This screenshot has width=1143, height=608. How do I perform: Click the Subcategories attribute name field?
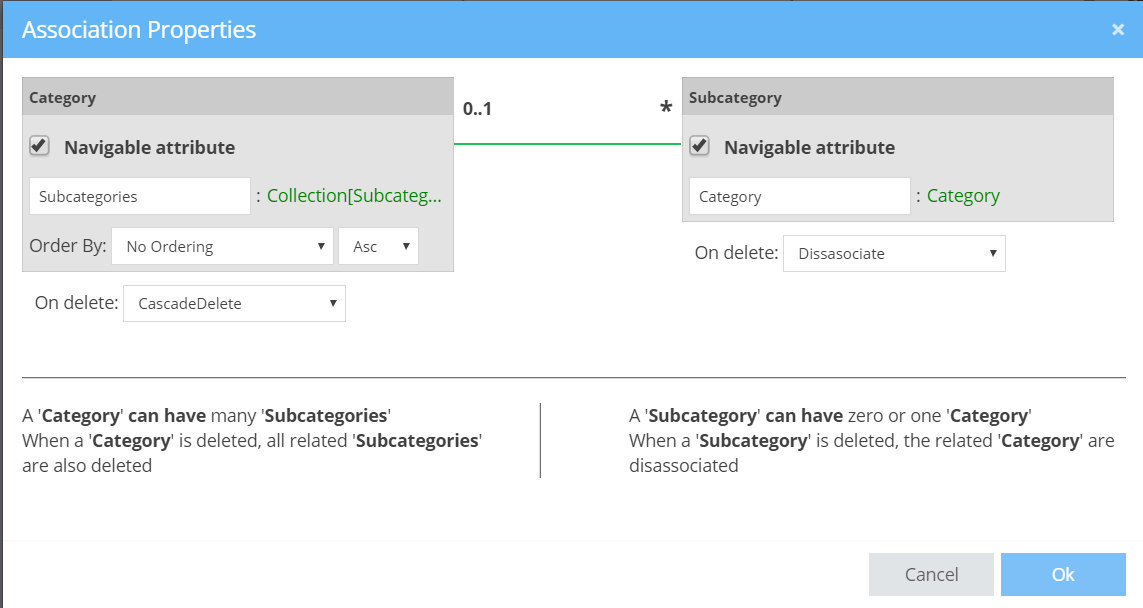tap(139, 195)
